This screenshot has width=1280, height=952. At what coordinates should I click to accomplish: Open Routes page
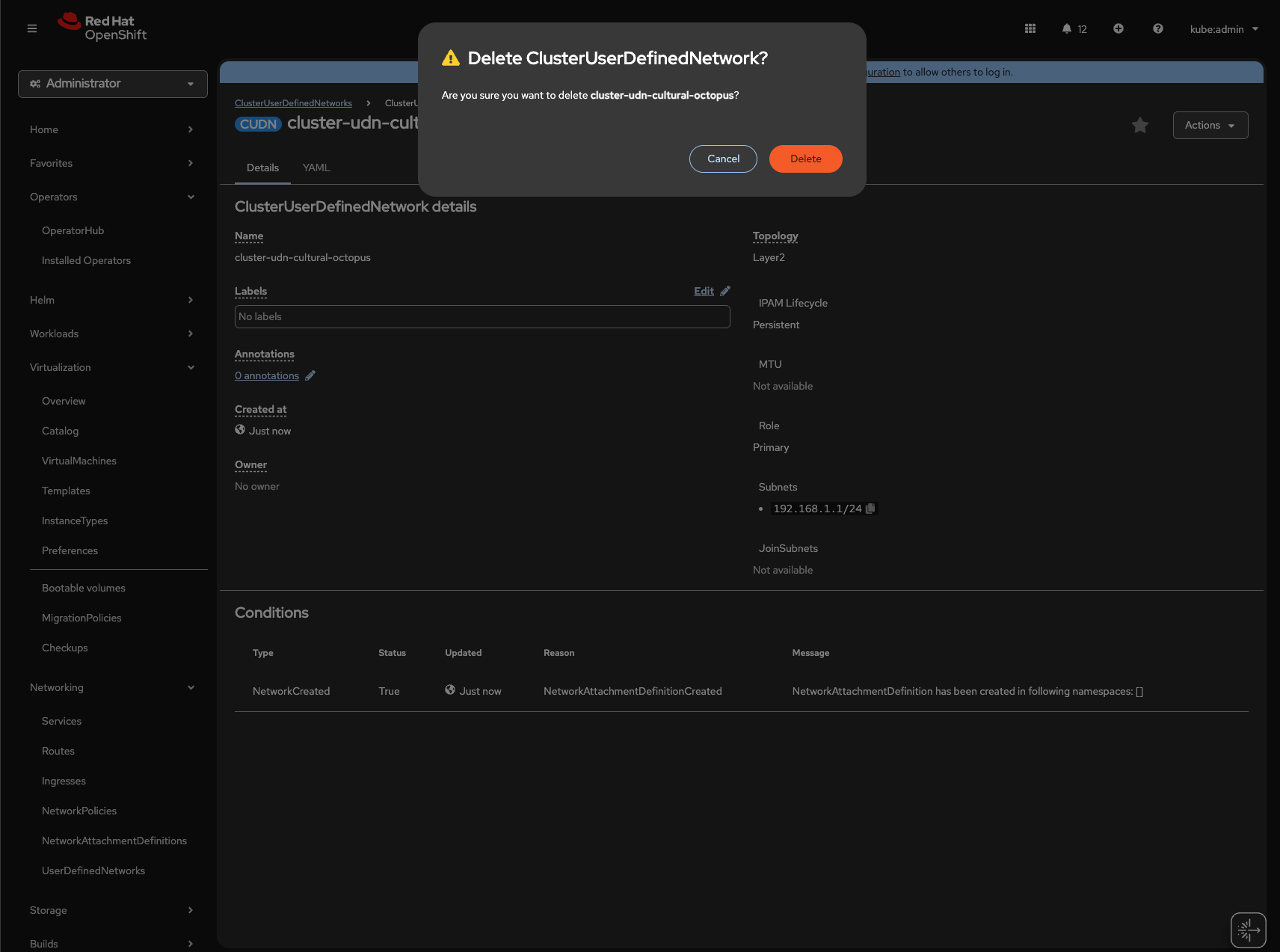click(58, 751)
